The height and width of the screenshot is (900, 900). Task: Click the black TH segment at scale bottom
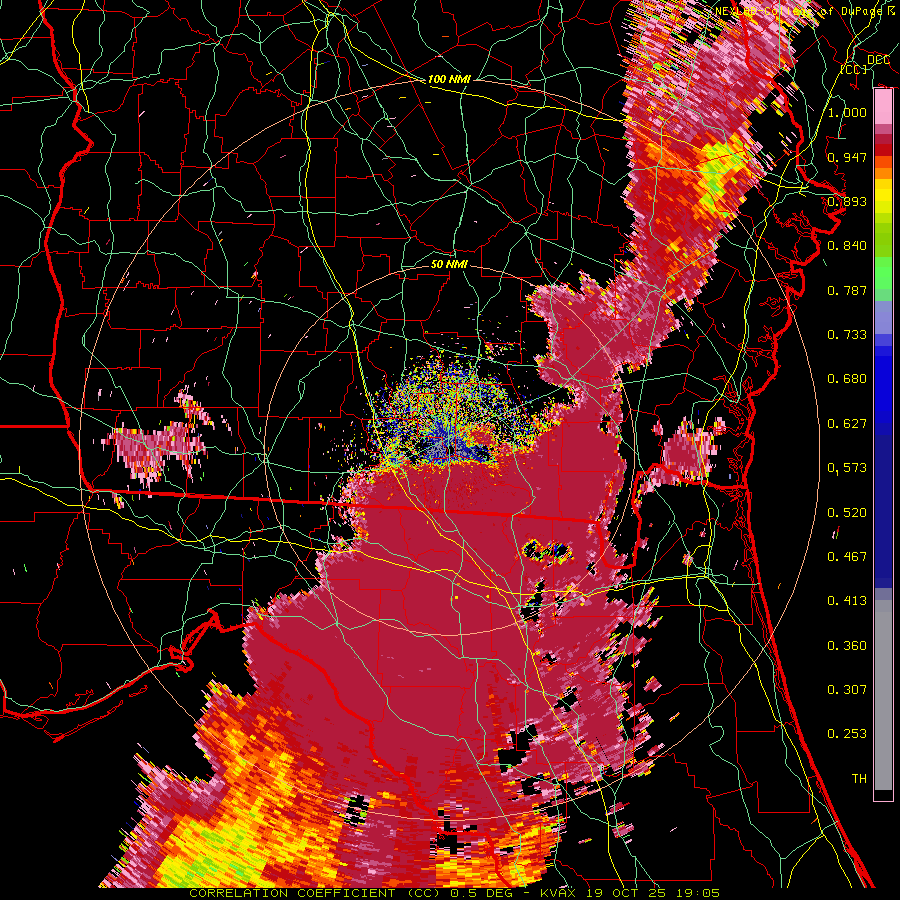[883, 795]
